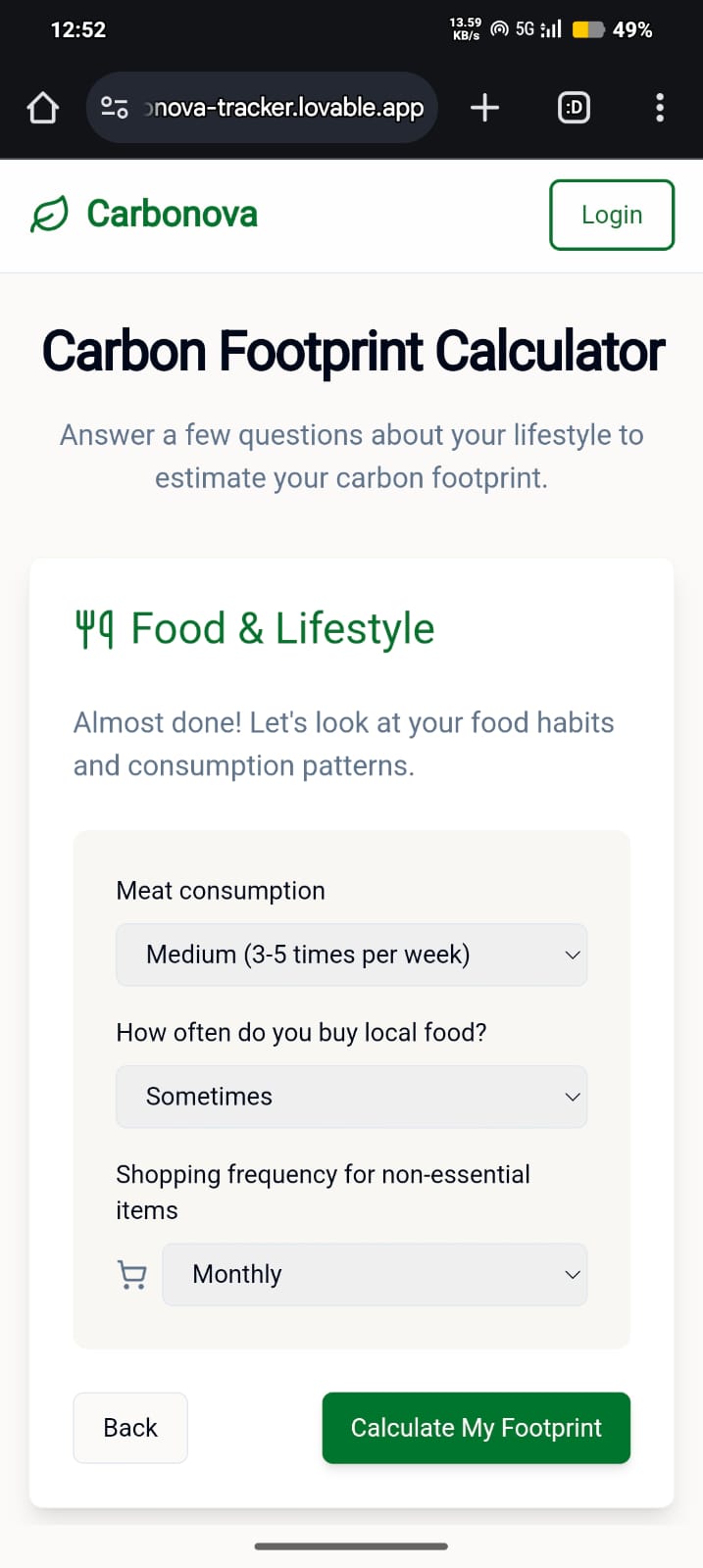This screenshot has height=1568, width=703.
Task: Open the Meat consumption dropdown
Action: click(351, 955)
